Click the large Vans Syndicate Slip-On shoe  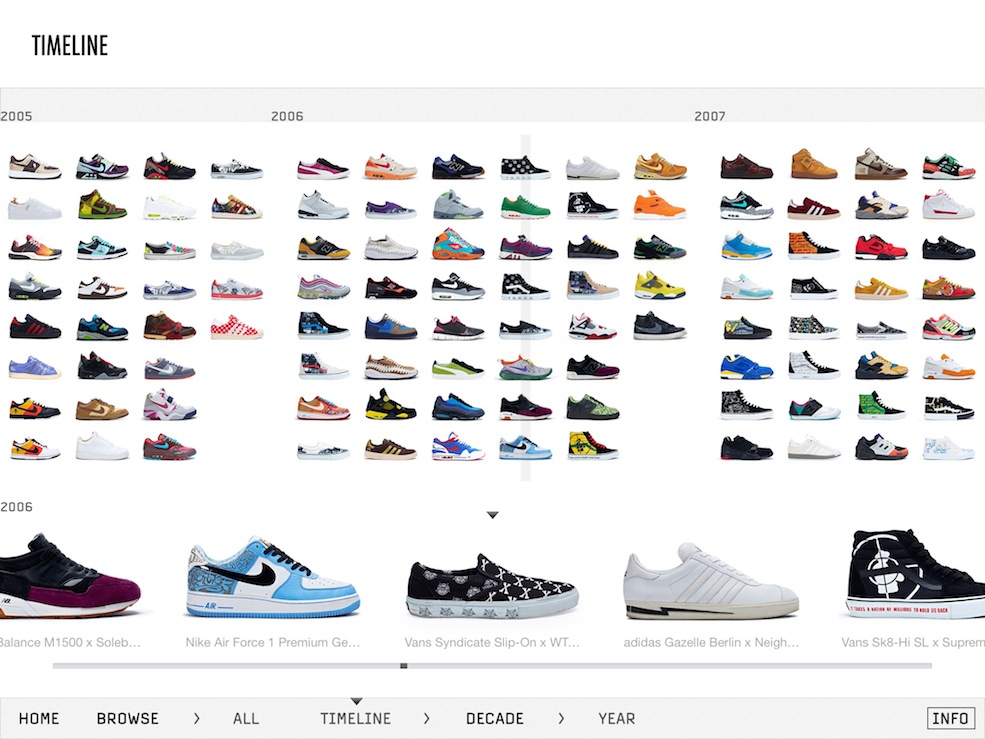click(491, 586)
